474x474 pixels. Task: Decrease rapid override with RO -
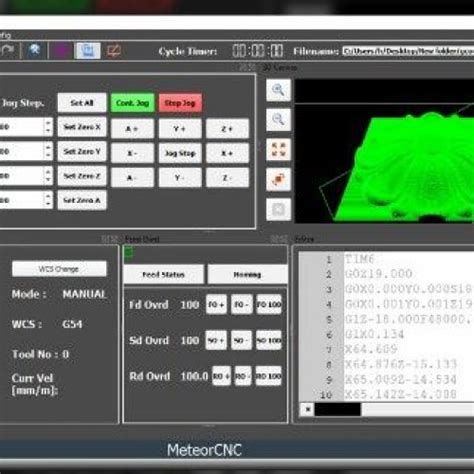pos(243,376)
